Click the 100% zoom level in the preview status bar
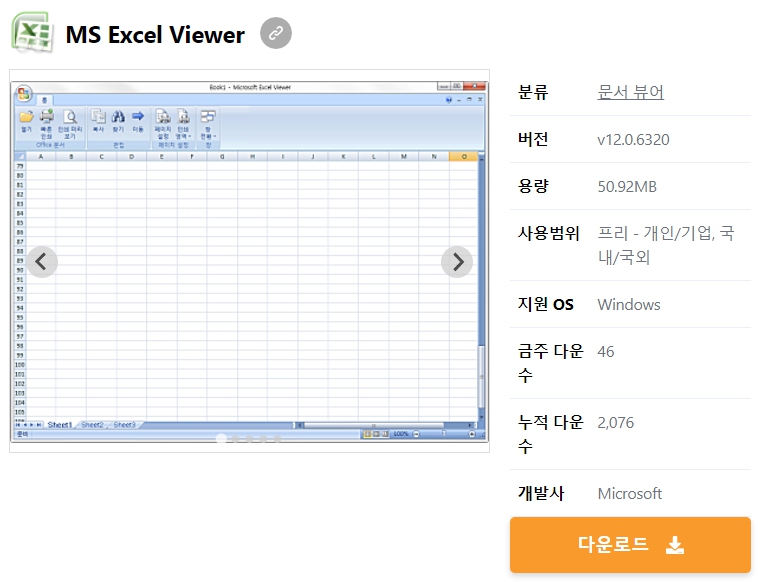 coord(400,434)
